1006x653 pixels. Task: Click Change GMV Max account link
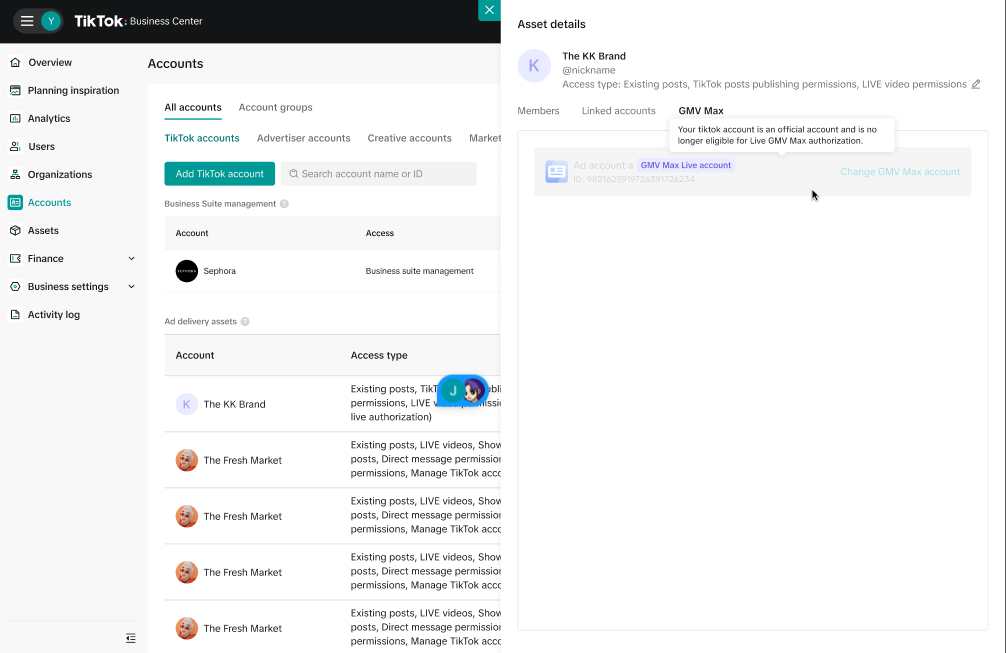click(899, 172)
